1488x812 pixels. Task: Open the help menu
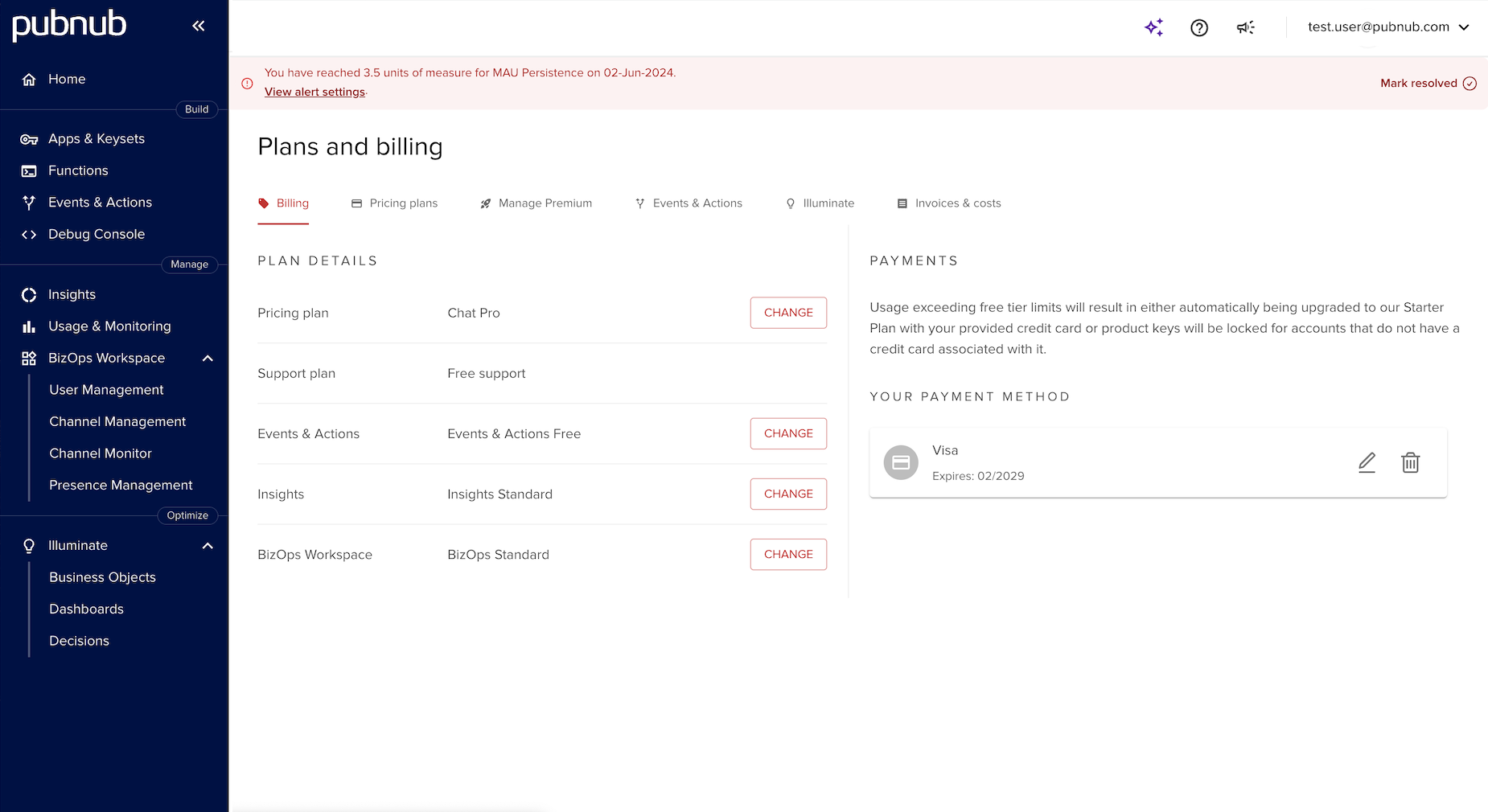(x=1199, y=27)
